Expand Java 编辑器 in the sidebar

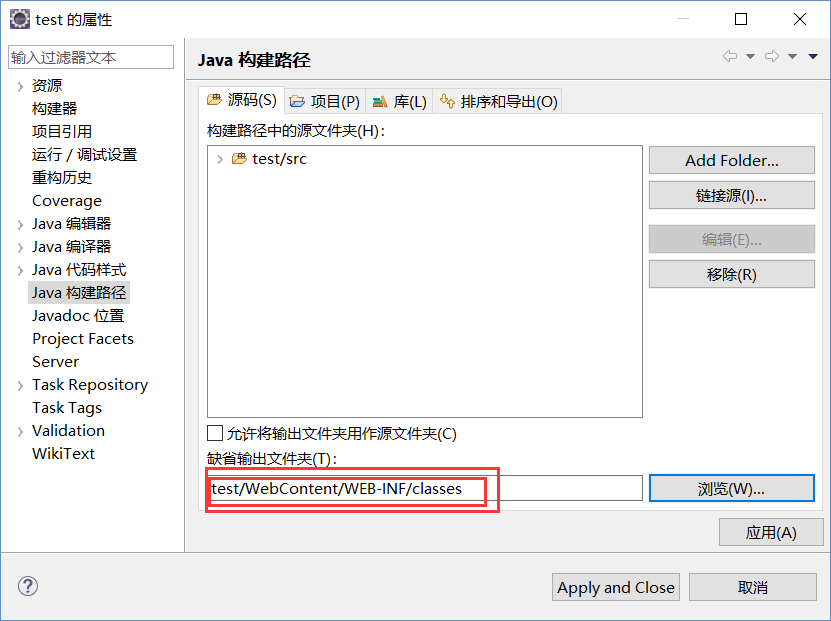20,223
